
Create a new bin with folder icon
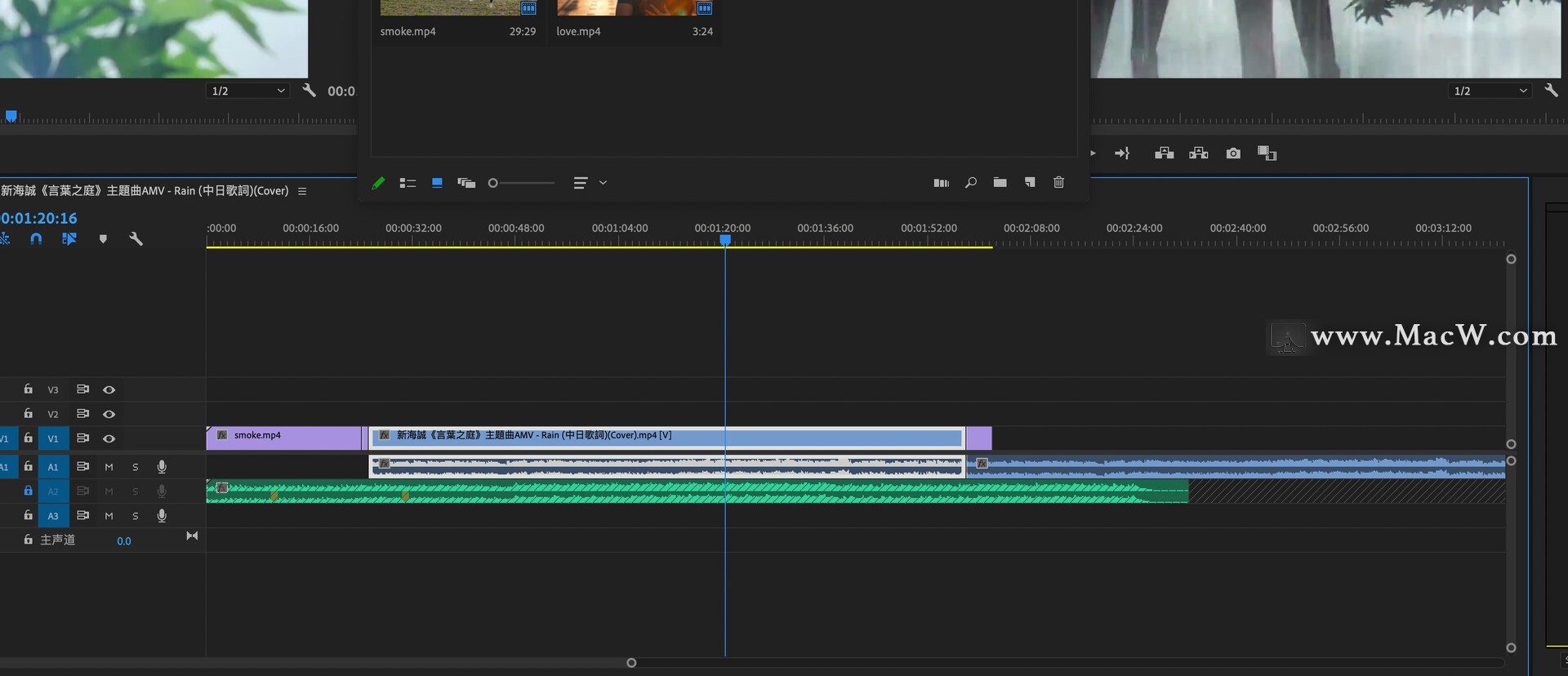click(x=1000, y=182)
